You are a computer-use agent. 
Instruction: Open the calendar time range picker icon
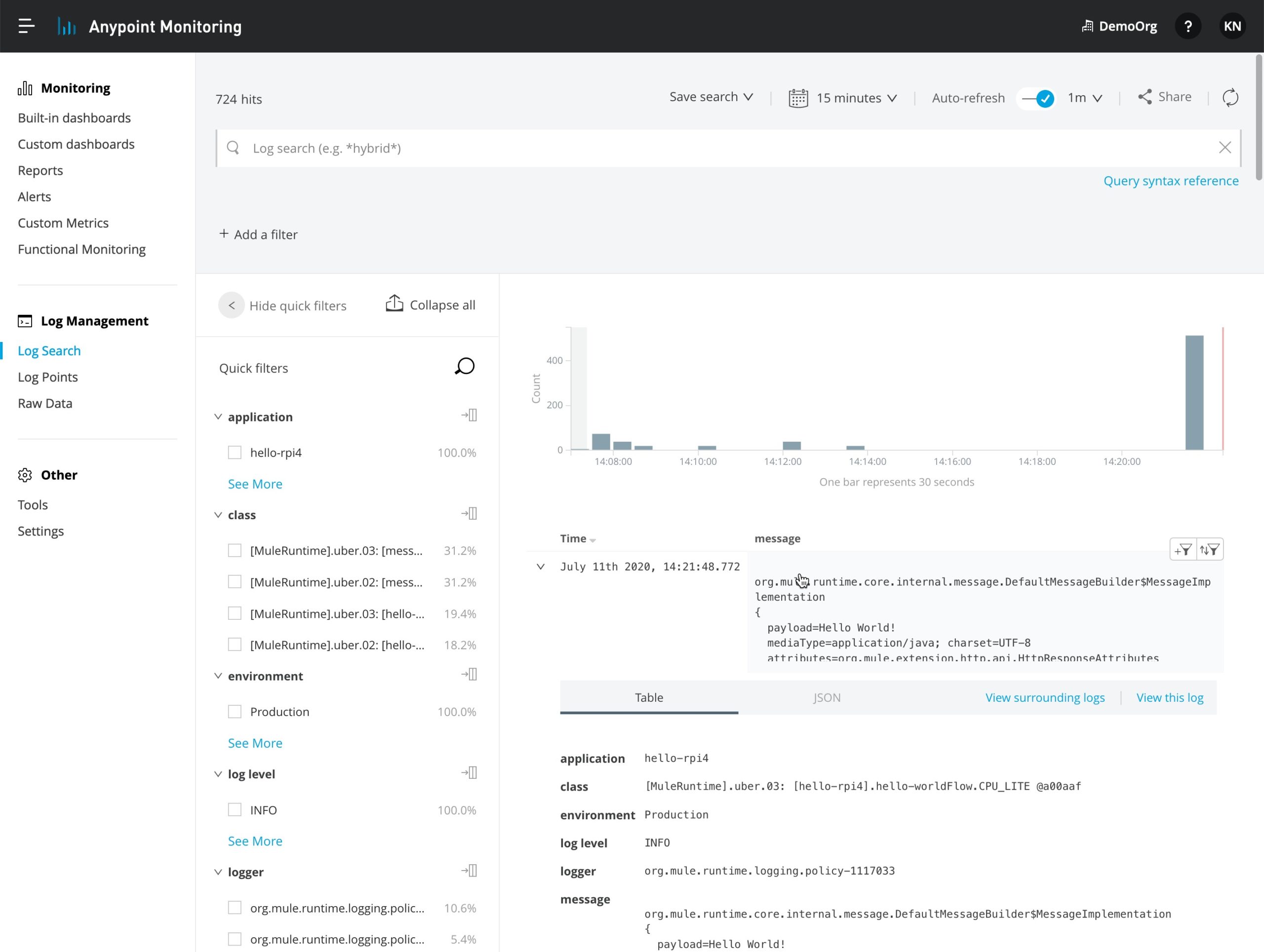(798, 98)
